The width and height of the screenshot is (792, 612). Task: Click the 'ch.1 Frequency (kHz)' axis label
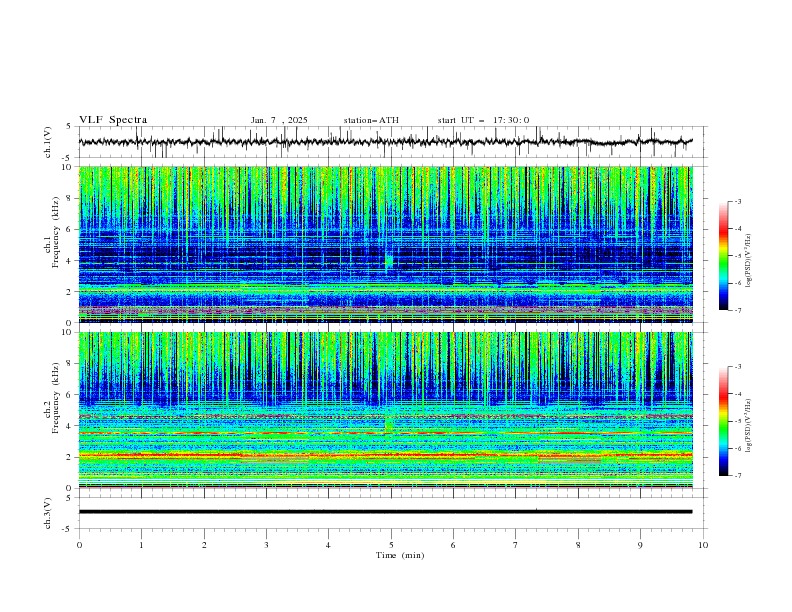51,231
